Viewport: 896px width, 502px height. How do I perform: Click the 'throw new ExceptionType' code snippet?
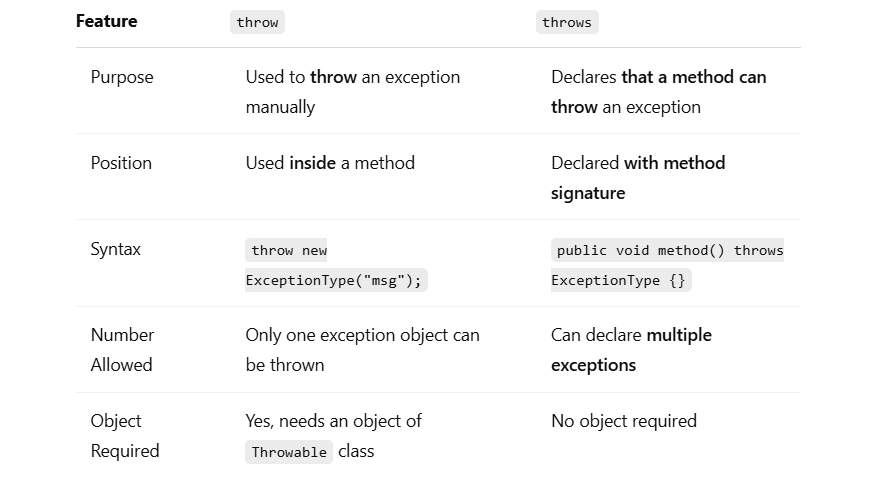[336, 265]
